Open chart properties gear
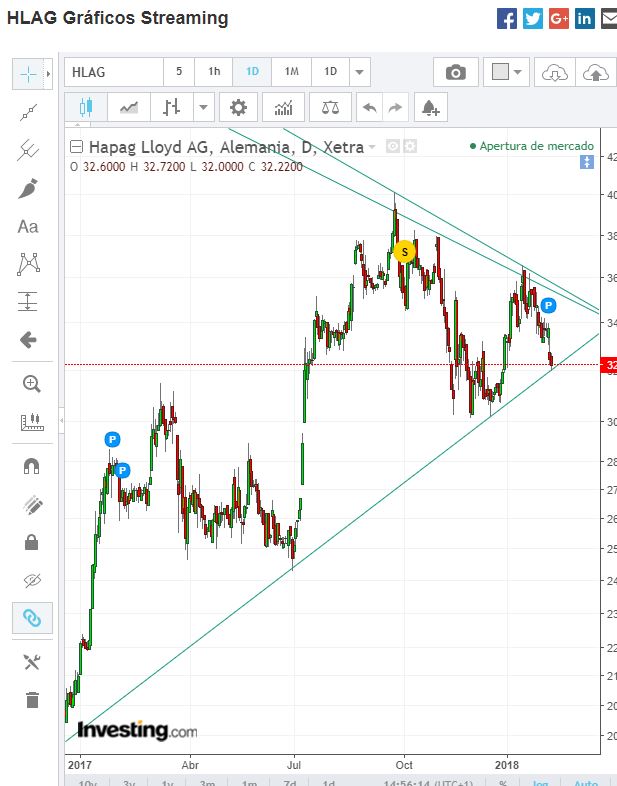Screen dimensions: 617x786 pos(239,107)
